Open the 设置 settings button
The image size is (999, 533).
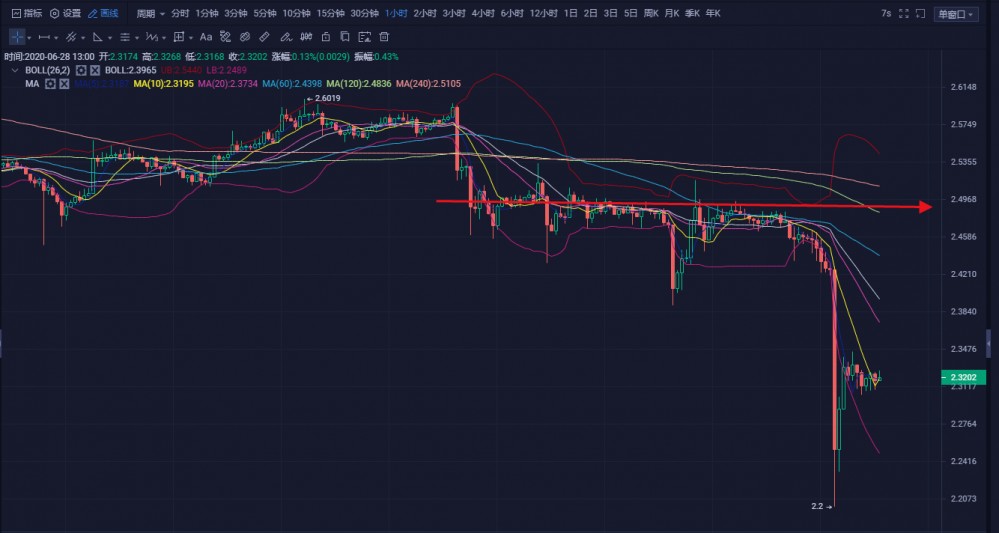tap(66, 14)
